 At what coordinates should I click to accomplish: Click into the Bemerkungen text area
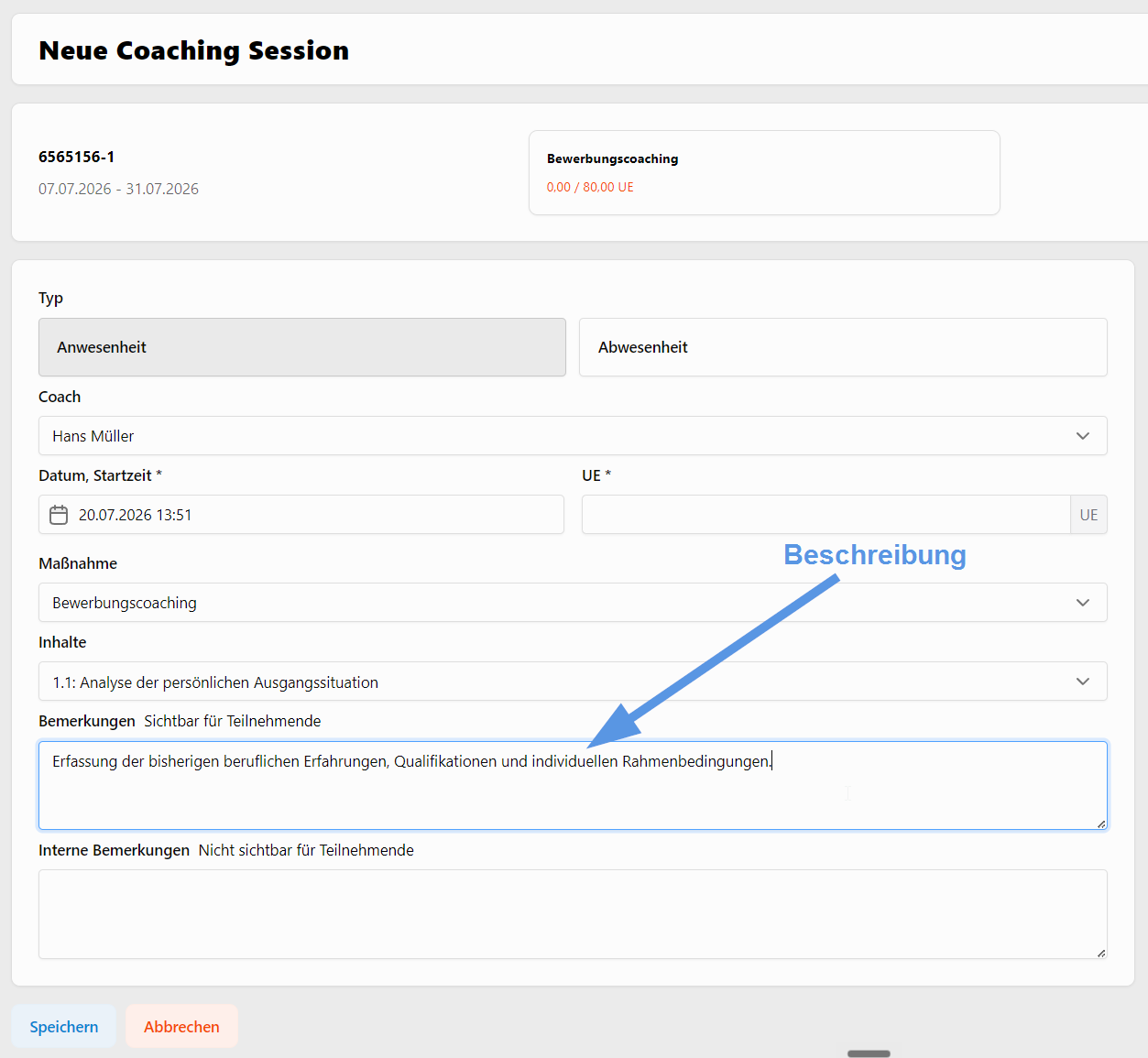pyautogui.click(x=573, y=785)
